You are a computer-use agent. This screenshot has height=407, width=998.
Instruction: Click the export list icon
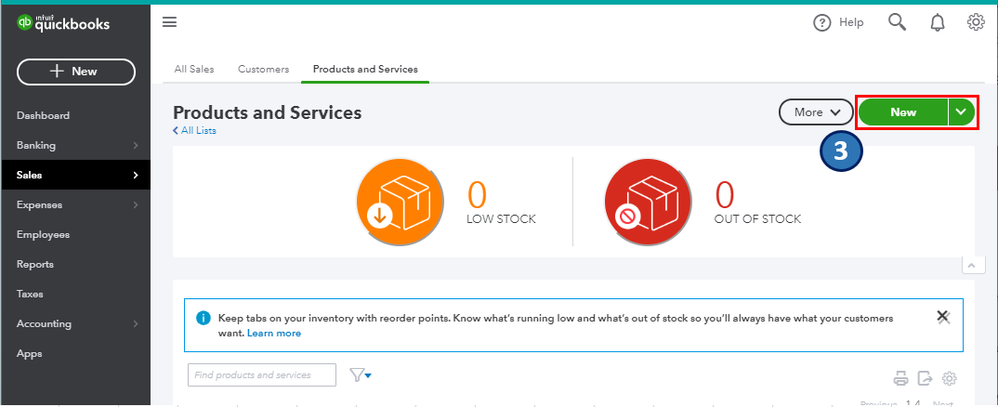pos(925,378)
